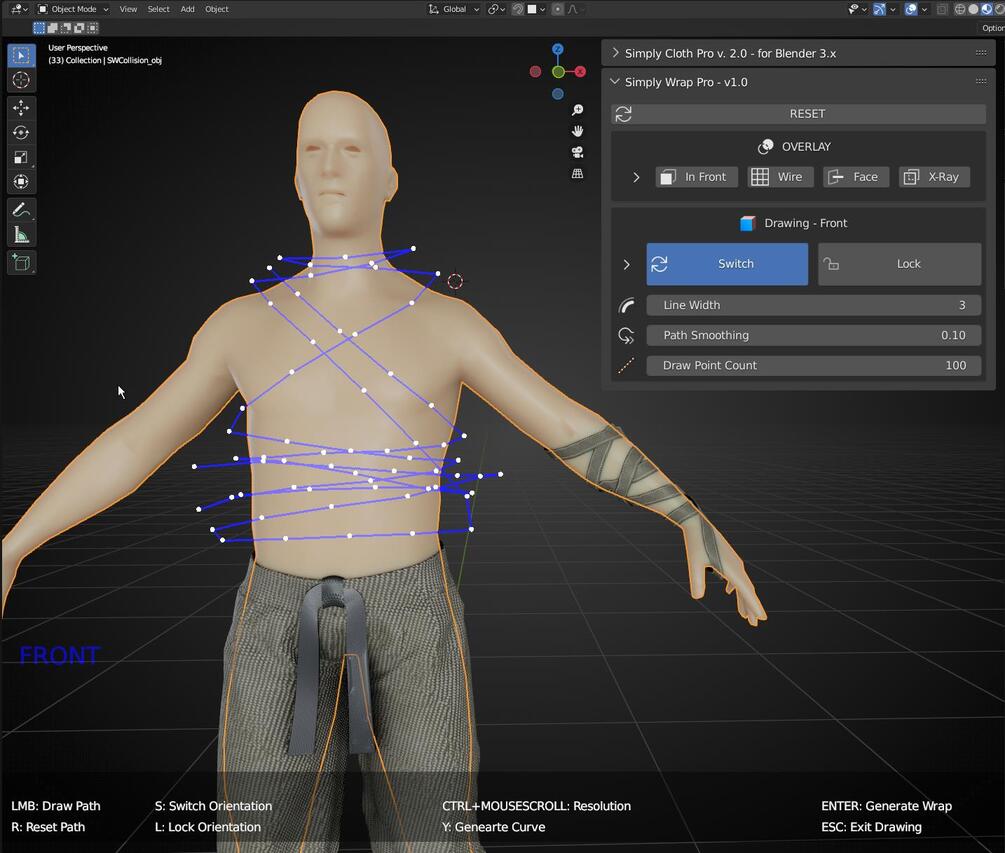Switch to wireframe viewport shading
Image resolution: width=1005 pixels, height=853 pixels.
pyautogui.click(x=960, y=9)
